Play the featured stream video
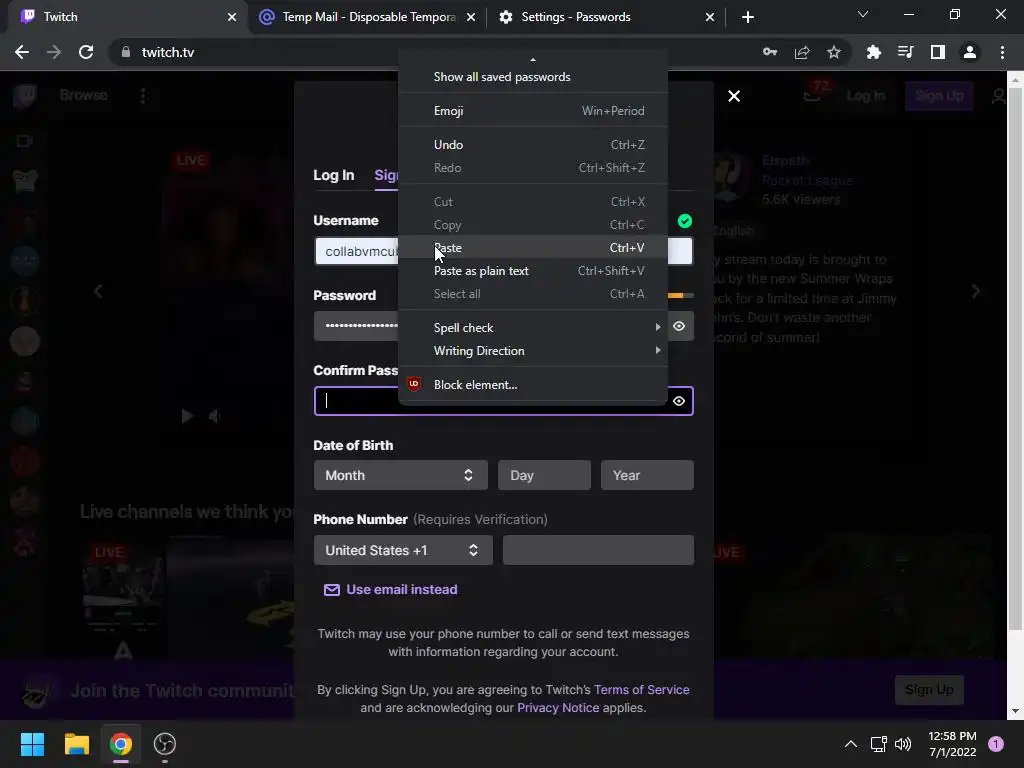The image size is (1024, 768). [187, 416]
